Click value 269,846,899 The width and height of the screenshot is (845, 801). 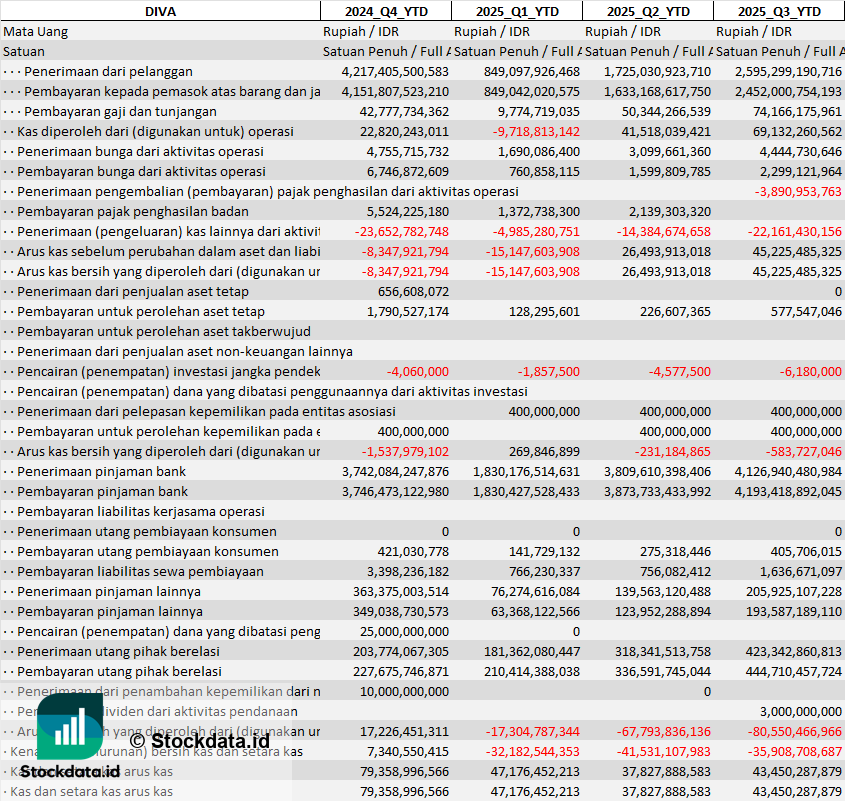[x=544, y=452]
